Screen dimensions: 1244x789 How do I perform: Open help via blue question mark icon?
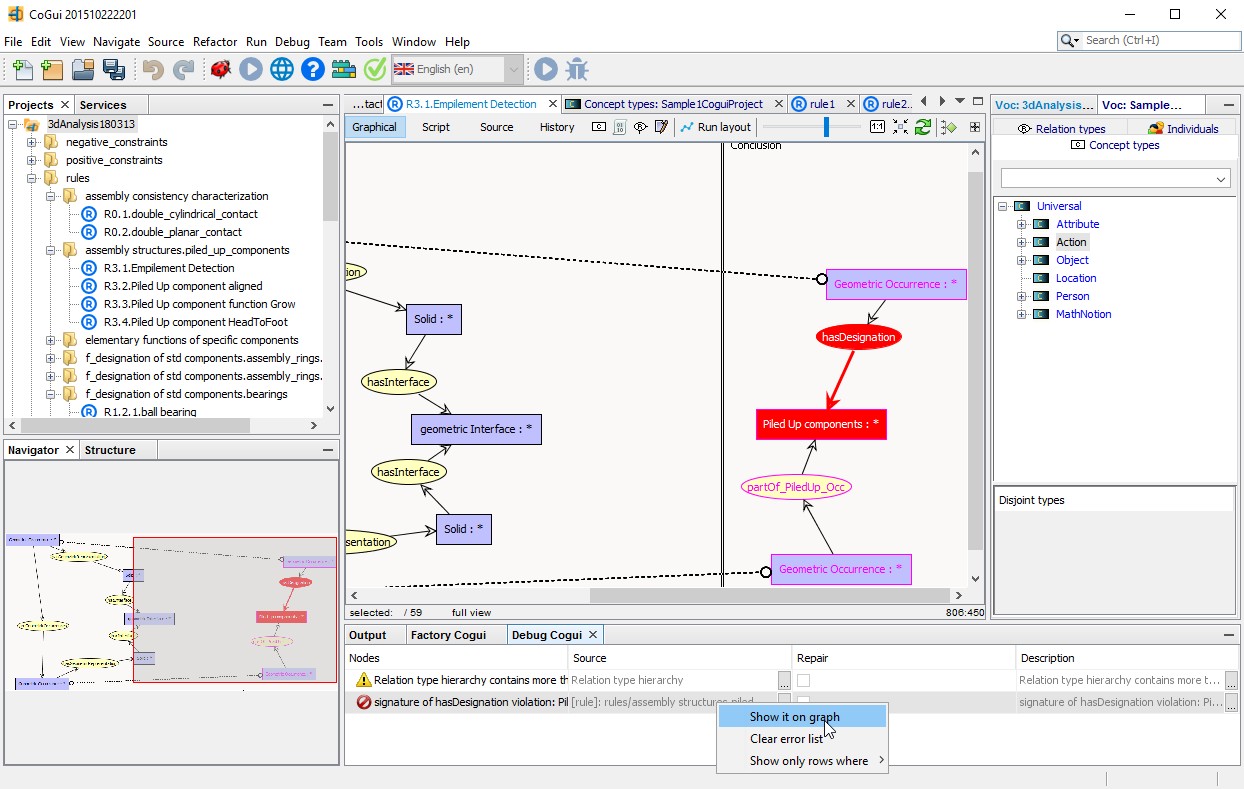coord(313,69)
